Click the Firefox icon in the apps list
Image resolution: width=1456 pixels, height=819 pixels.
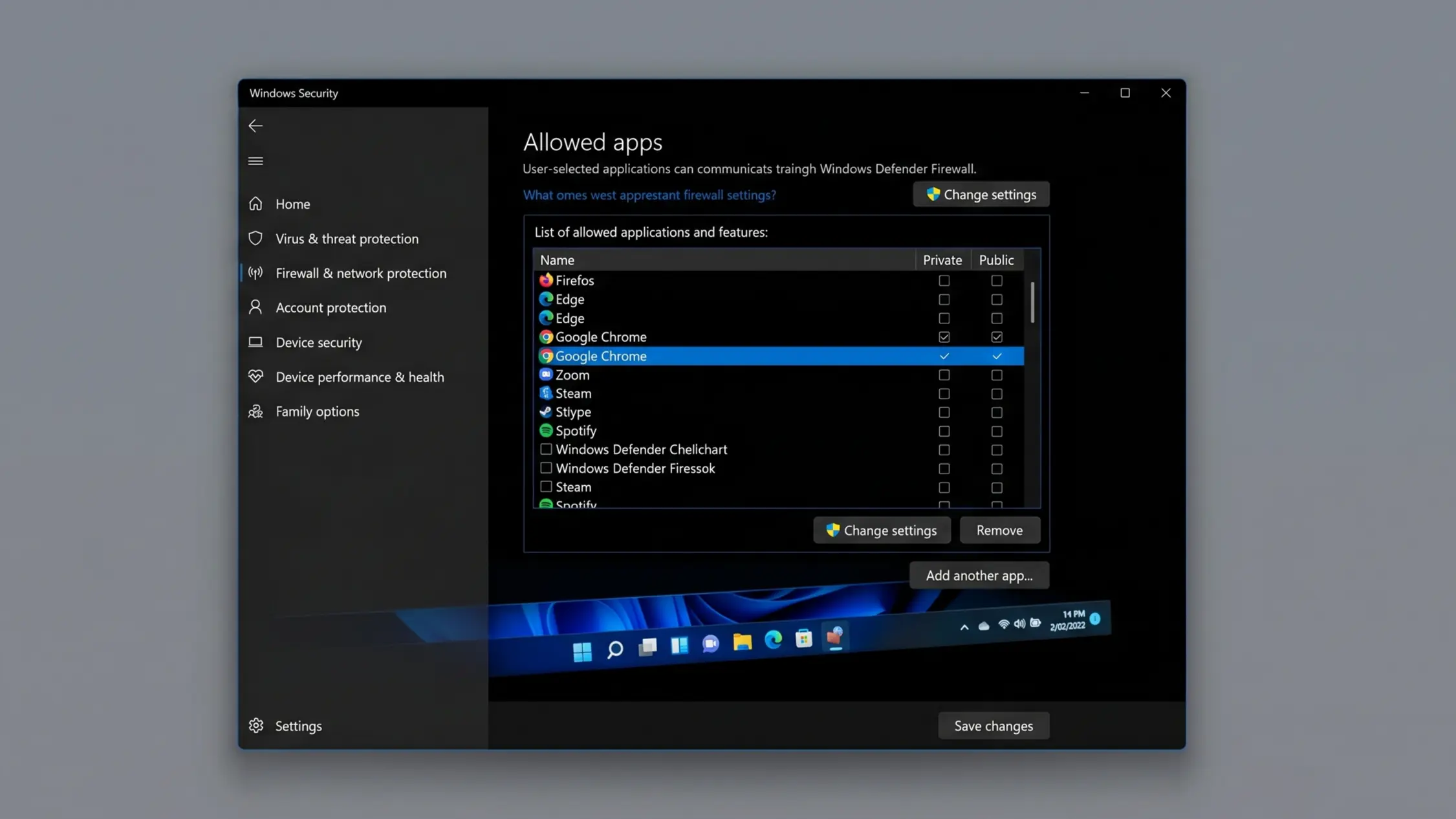pos(546,280)
